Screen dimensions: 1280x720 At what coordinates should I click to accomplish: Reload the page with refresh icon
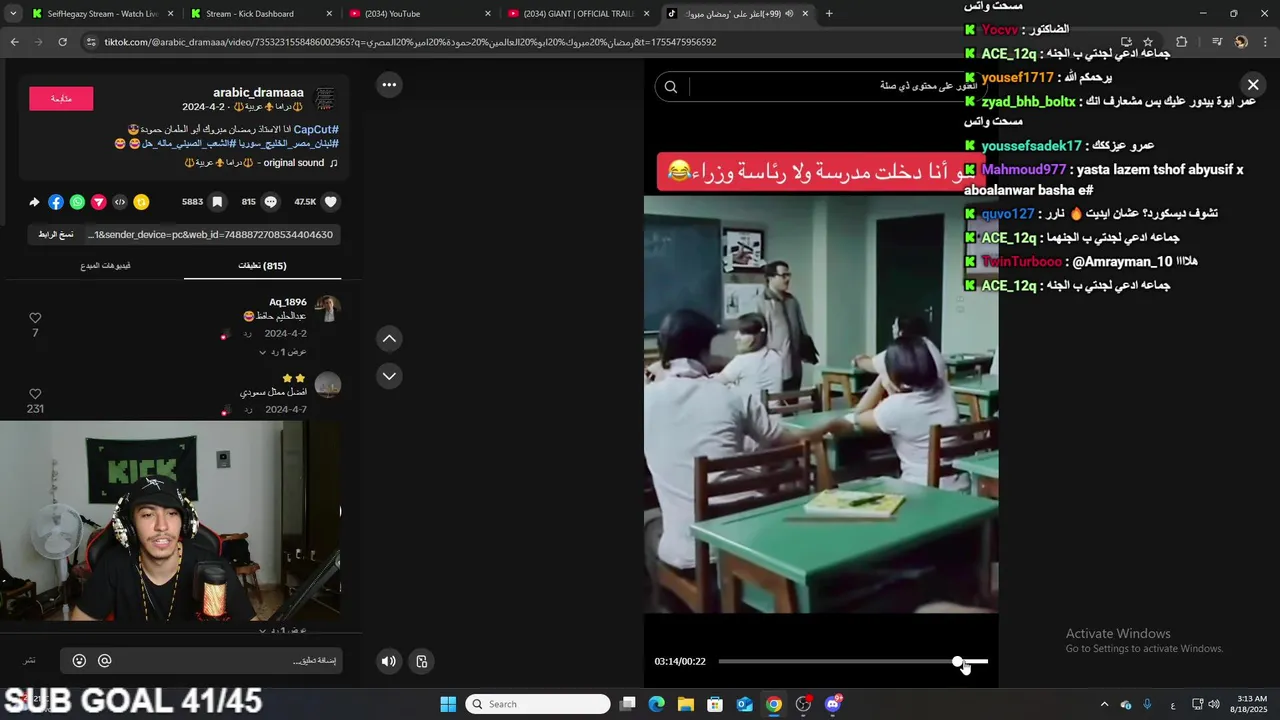click(x=62, y=42)
